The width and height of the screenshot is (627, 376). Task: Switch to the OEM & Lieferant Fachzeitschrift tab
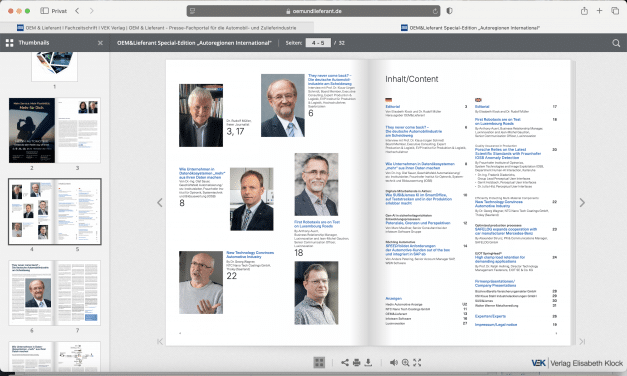(x=157, y=28)
